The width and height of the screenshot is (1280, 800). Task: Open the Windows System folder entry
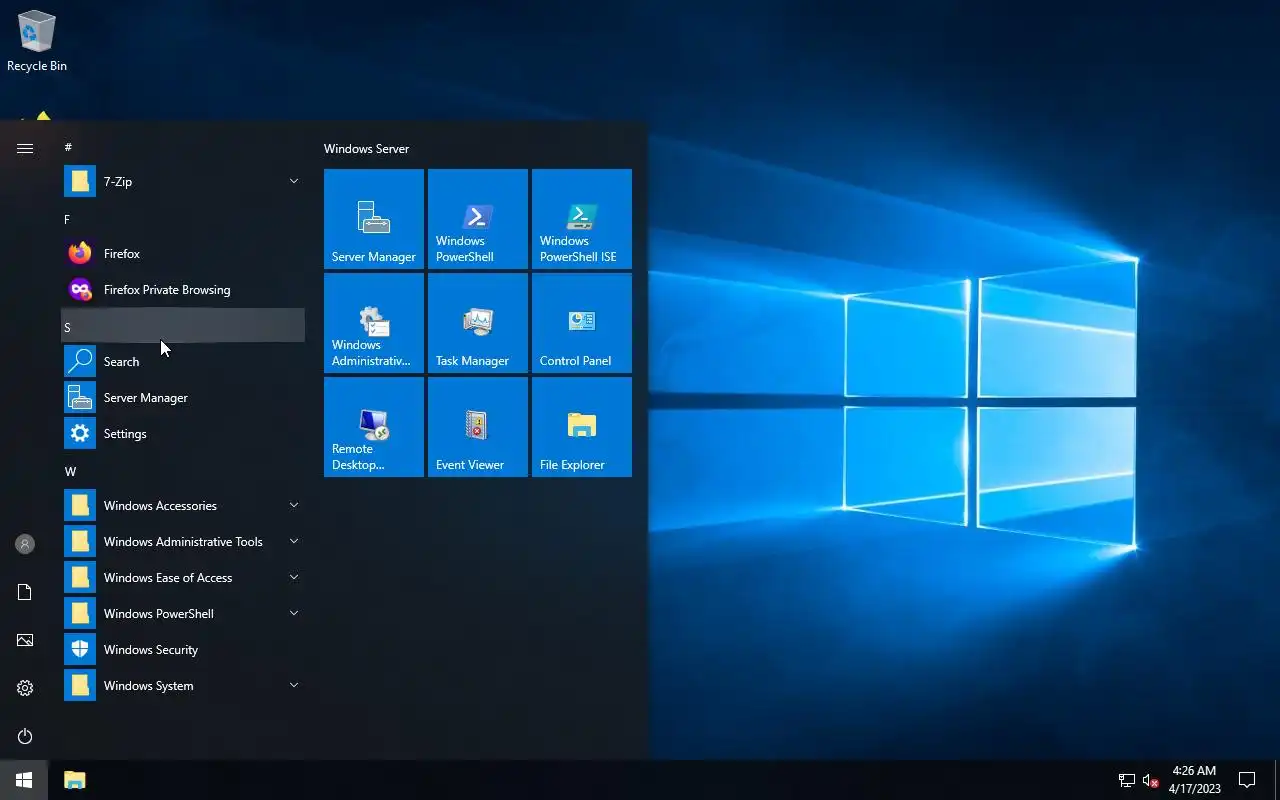183,686
